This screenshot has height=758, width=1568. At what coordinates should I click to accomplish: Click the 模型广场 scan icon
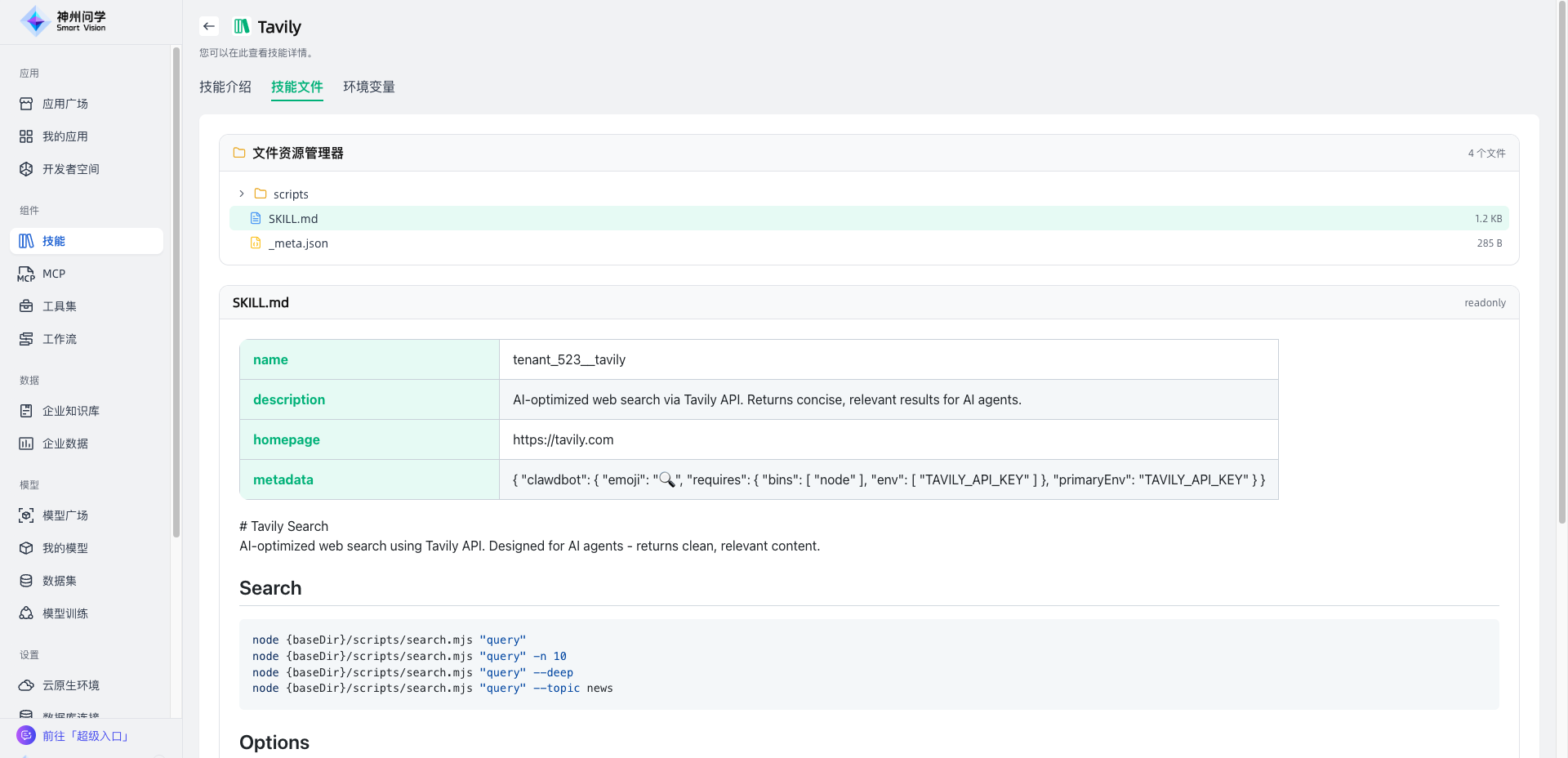[26, 515]
